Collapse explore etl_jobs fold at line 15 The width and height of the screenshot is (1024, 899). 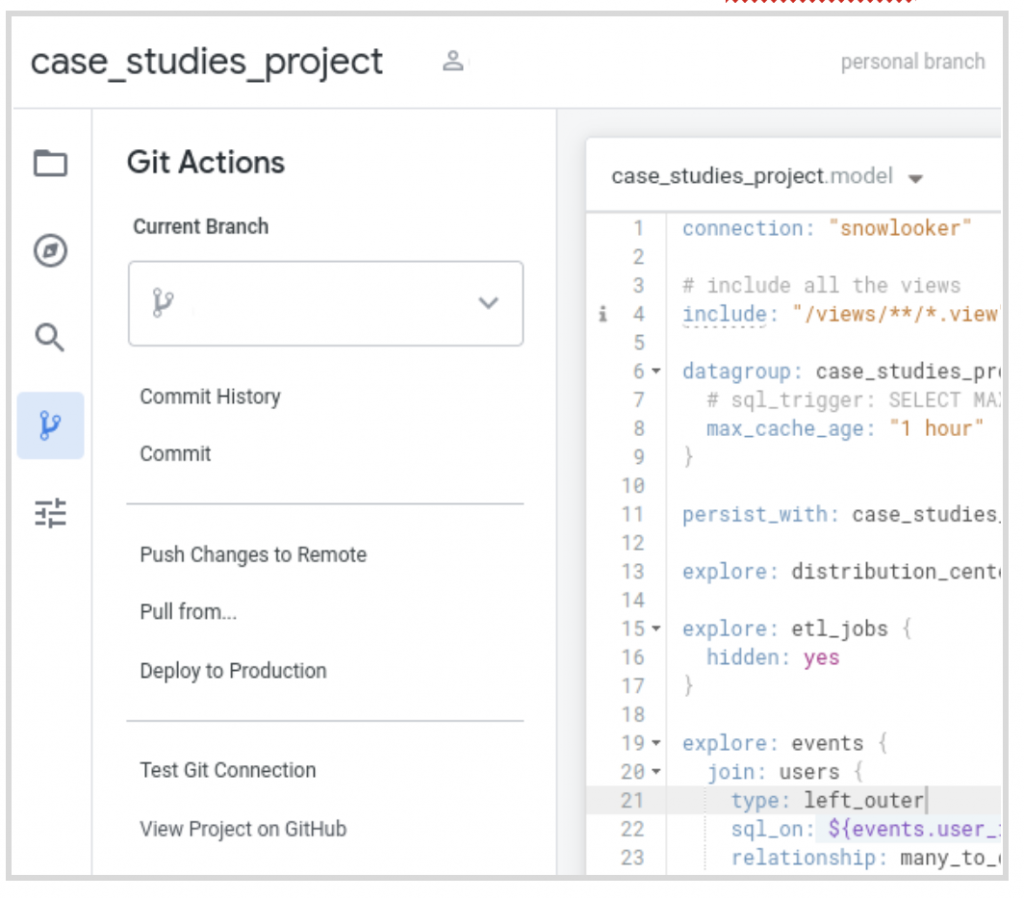click(x=657, y=630)
